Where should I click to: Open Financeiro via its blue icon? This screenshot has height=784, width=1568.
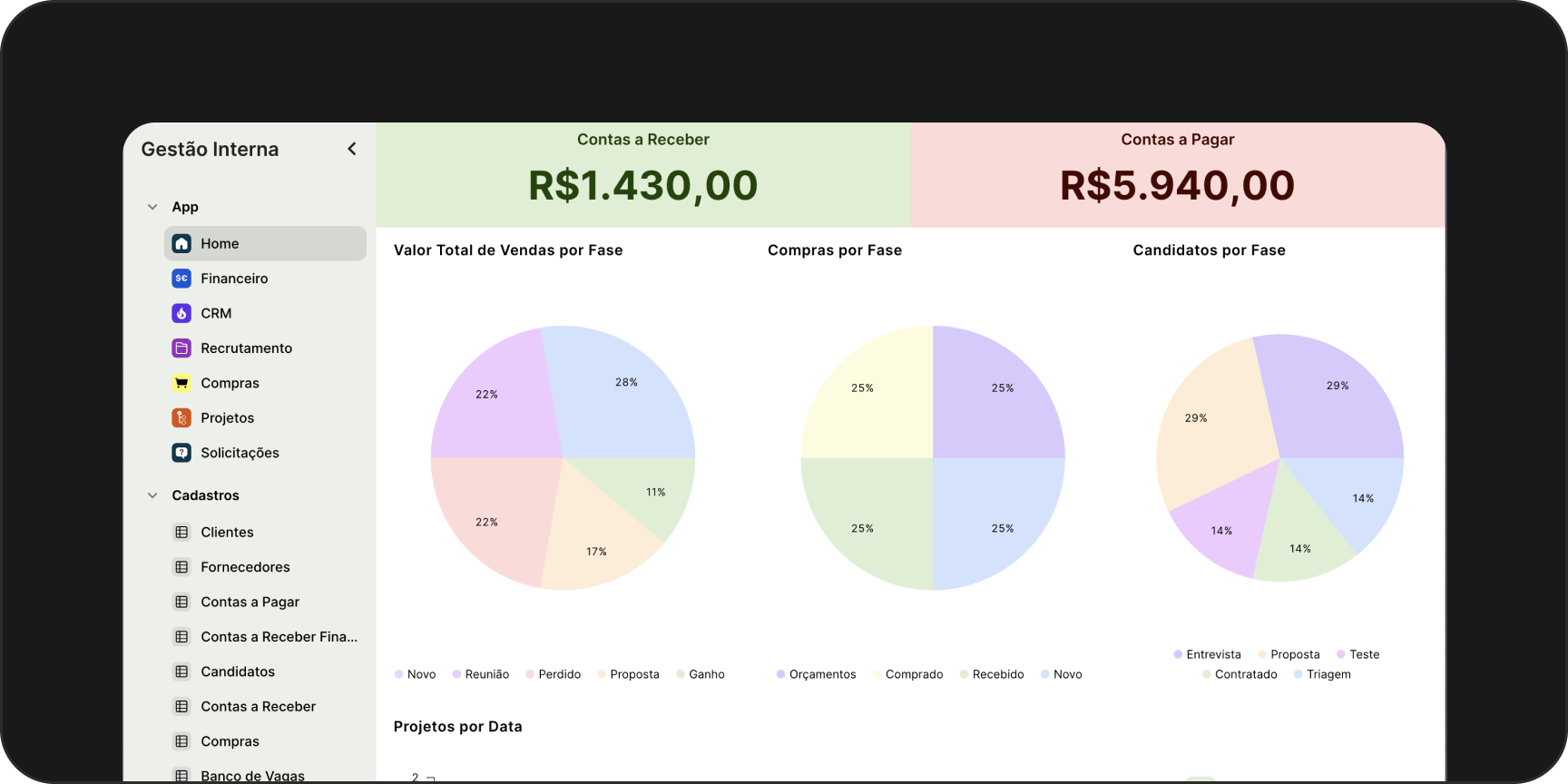point(181,279)
